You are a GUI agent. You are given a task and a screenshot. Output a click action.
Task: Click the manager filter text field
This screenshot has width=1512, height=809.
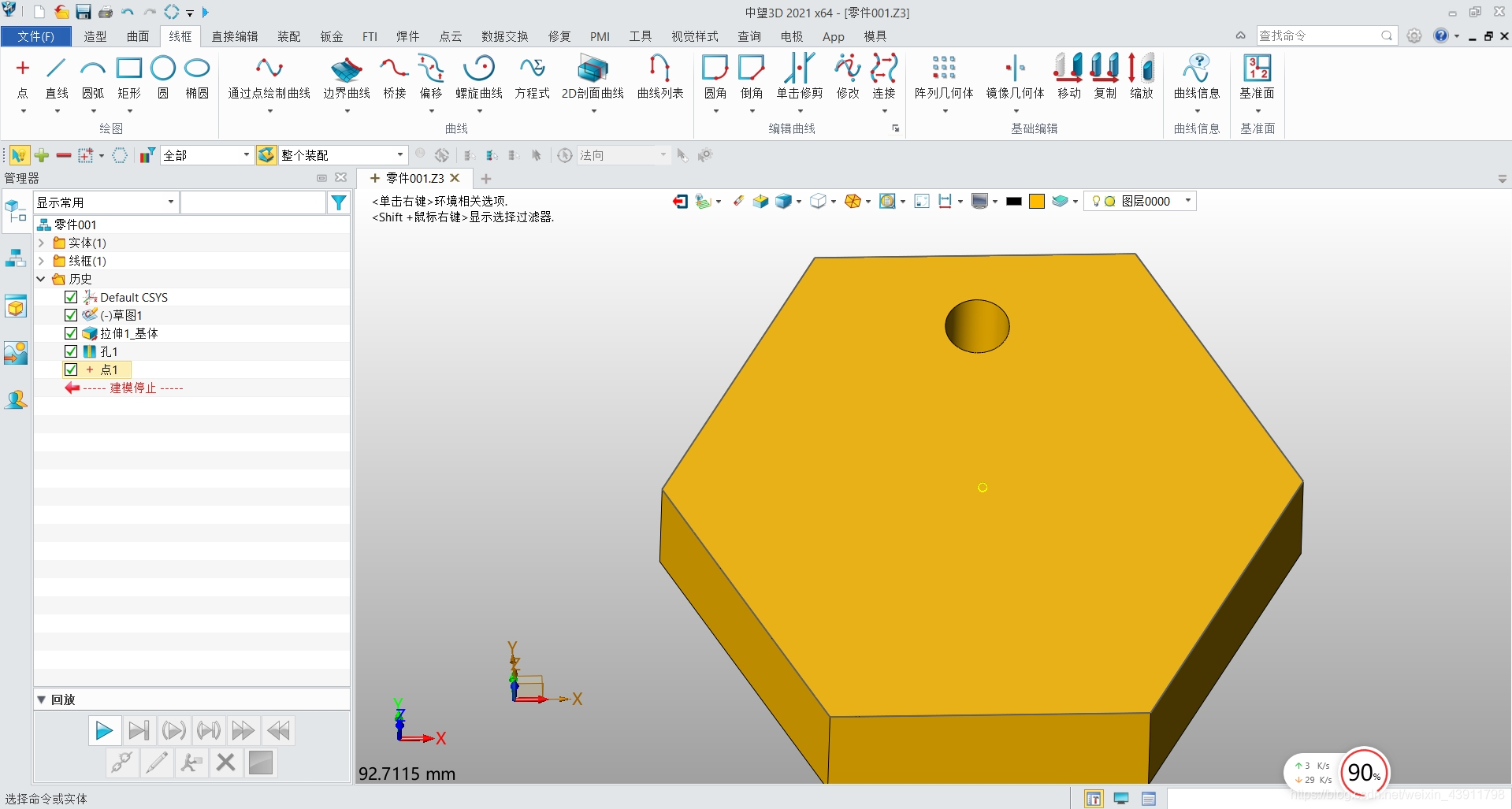(253, 202)
